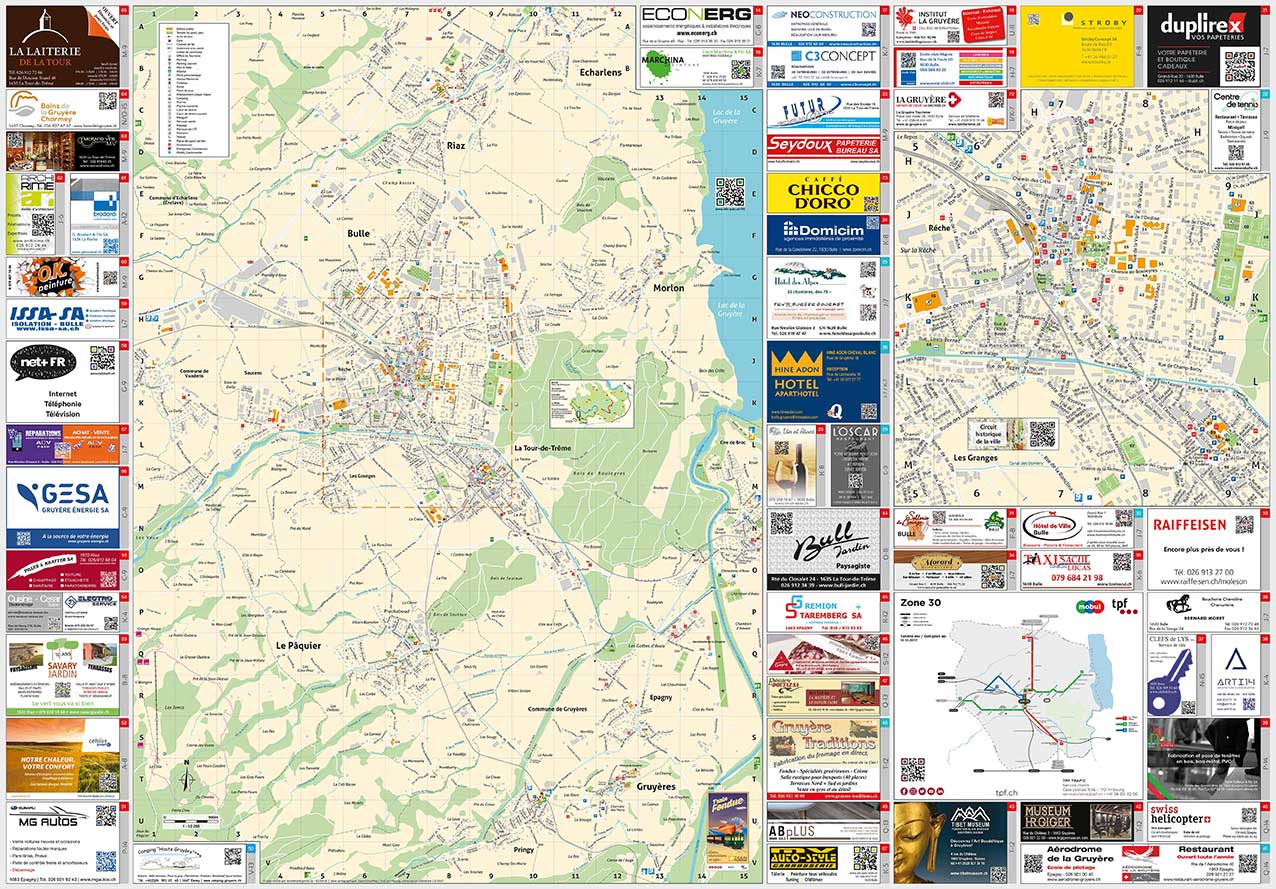The image size is (1276, 889).
Task: Select the Hine Adon Hotel Aparthotel ad
Action: 824,381
